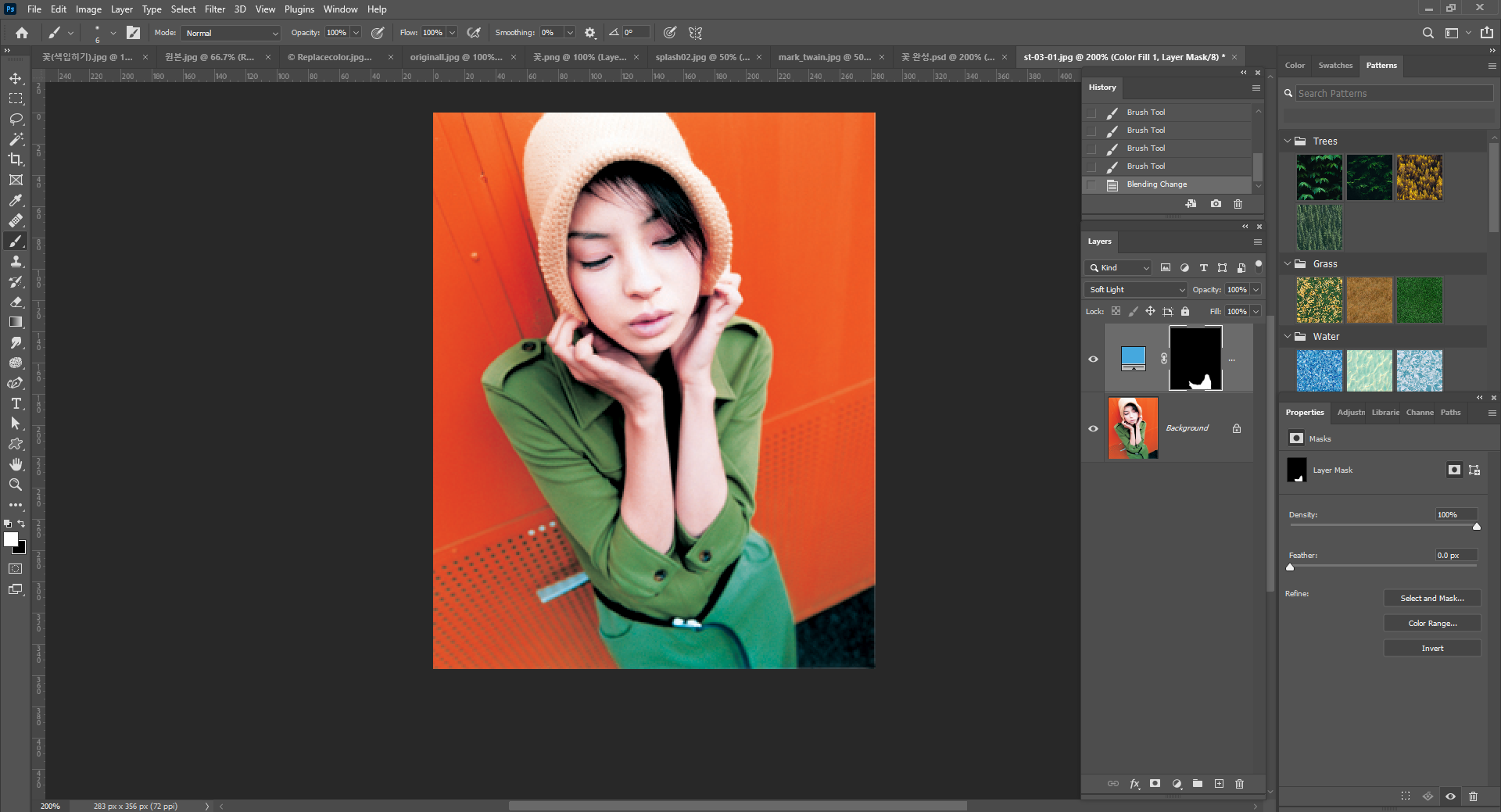Screen dimensions: 1501x812
Task: Select the Eyedropper tool
Action: tap(16, 201)
